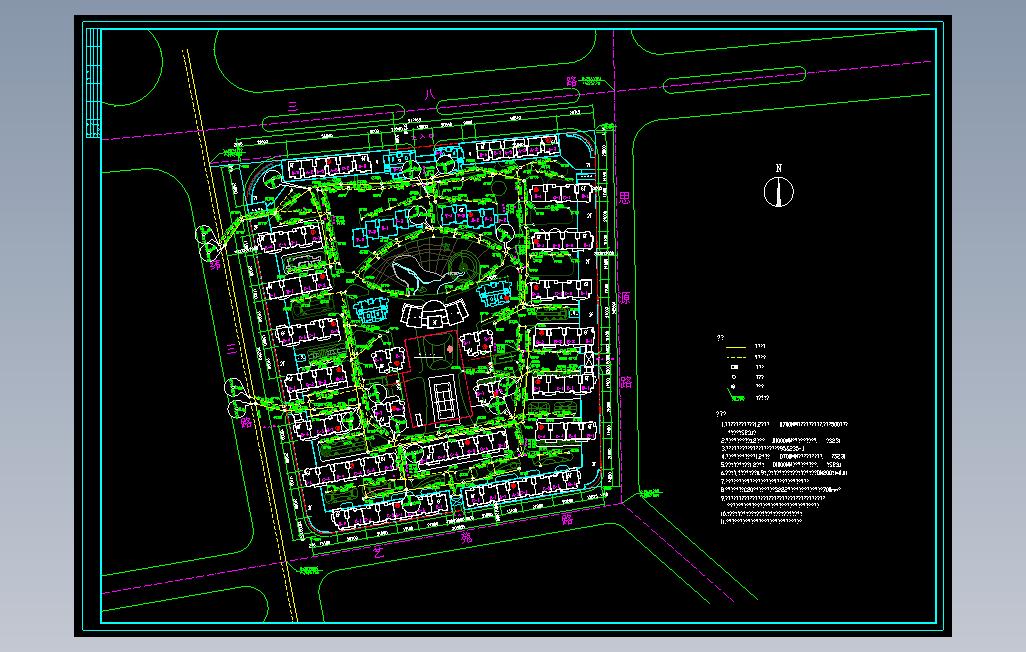
Task: Select the 源 road label character
Action: 625,298
